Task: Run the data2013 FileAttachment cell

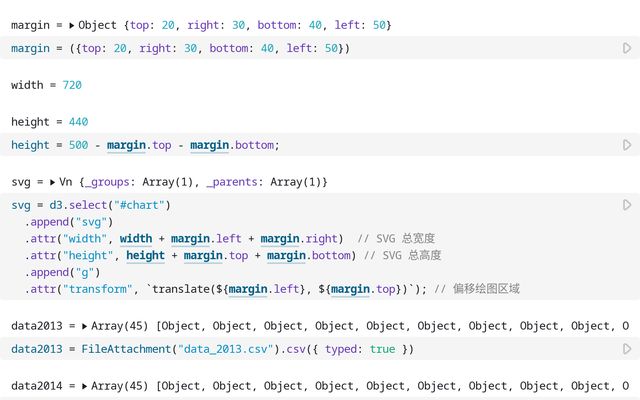Action: click(627, 349)
